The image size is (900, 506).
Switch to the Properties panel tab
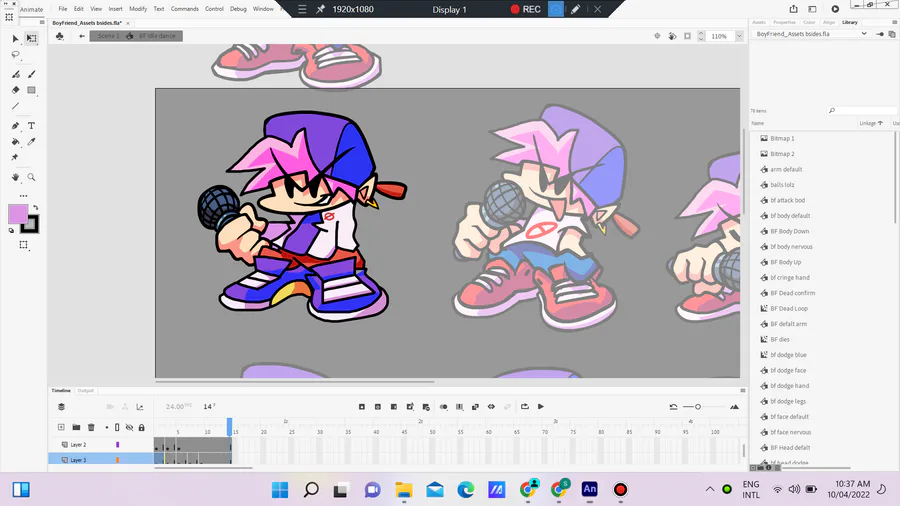click(784, 22)
